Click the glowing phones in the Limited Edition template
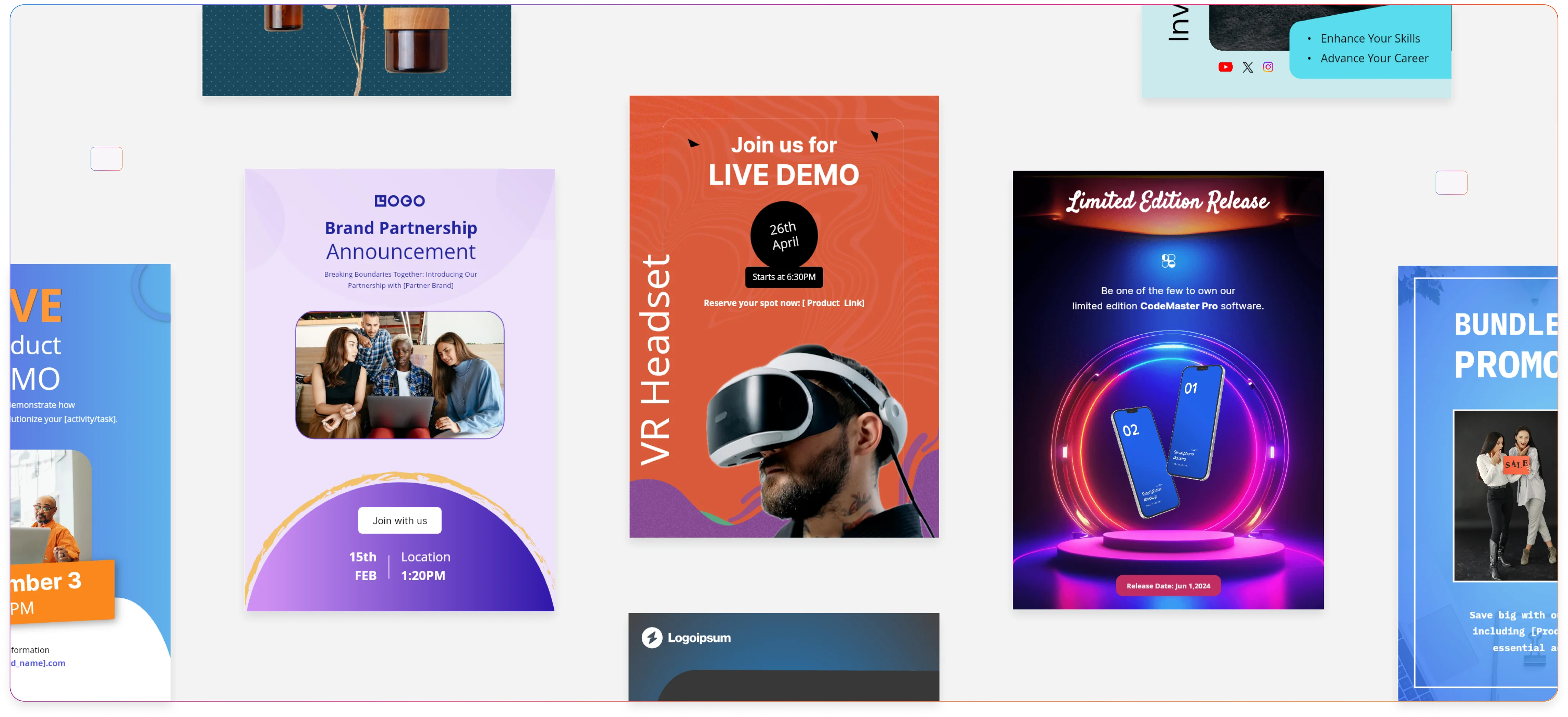This screenshot has width=1568, height=717. pyautogui.click(x=1168, y=441)
